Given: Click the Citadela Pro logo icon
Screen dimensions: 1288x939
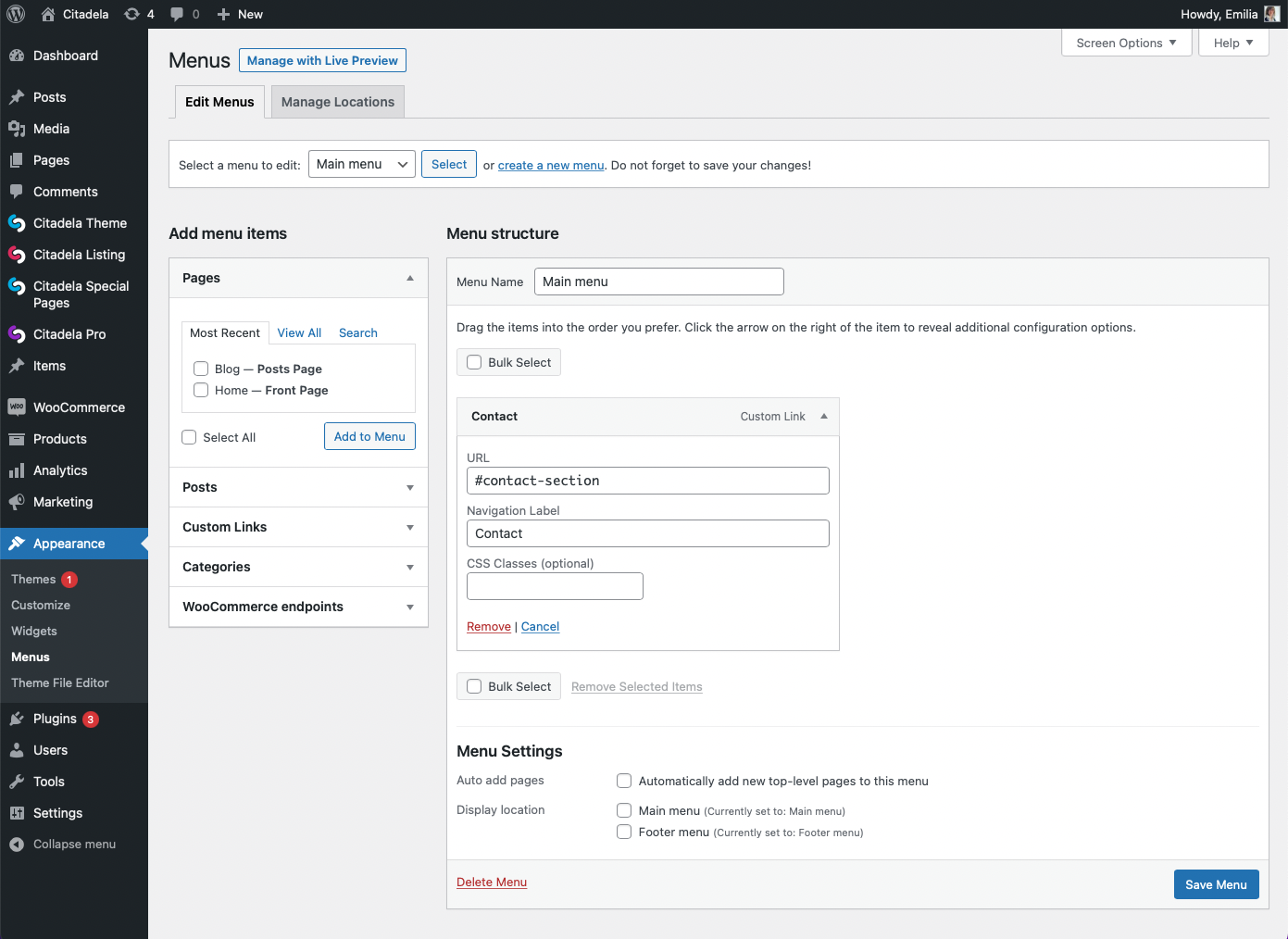Looking at the screenshot, I should (17, 334).
